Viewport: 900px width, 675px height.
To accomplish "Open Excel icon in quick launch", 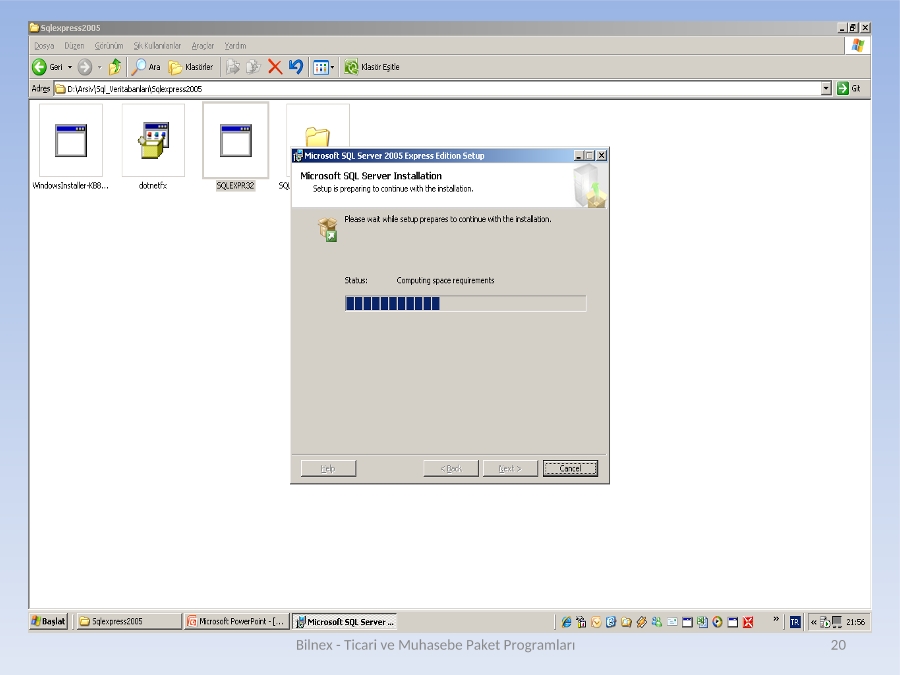I will pos(702,622).
